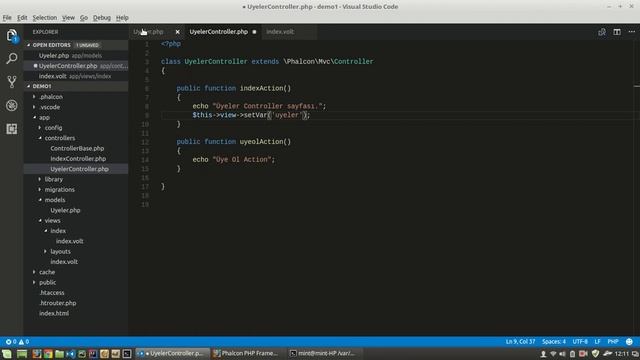Open Uyeler.php under the models folder
The width and height of the screenshot is (640, 360).
[65, 210]
